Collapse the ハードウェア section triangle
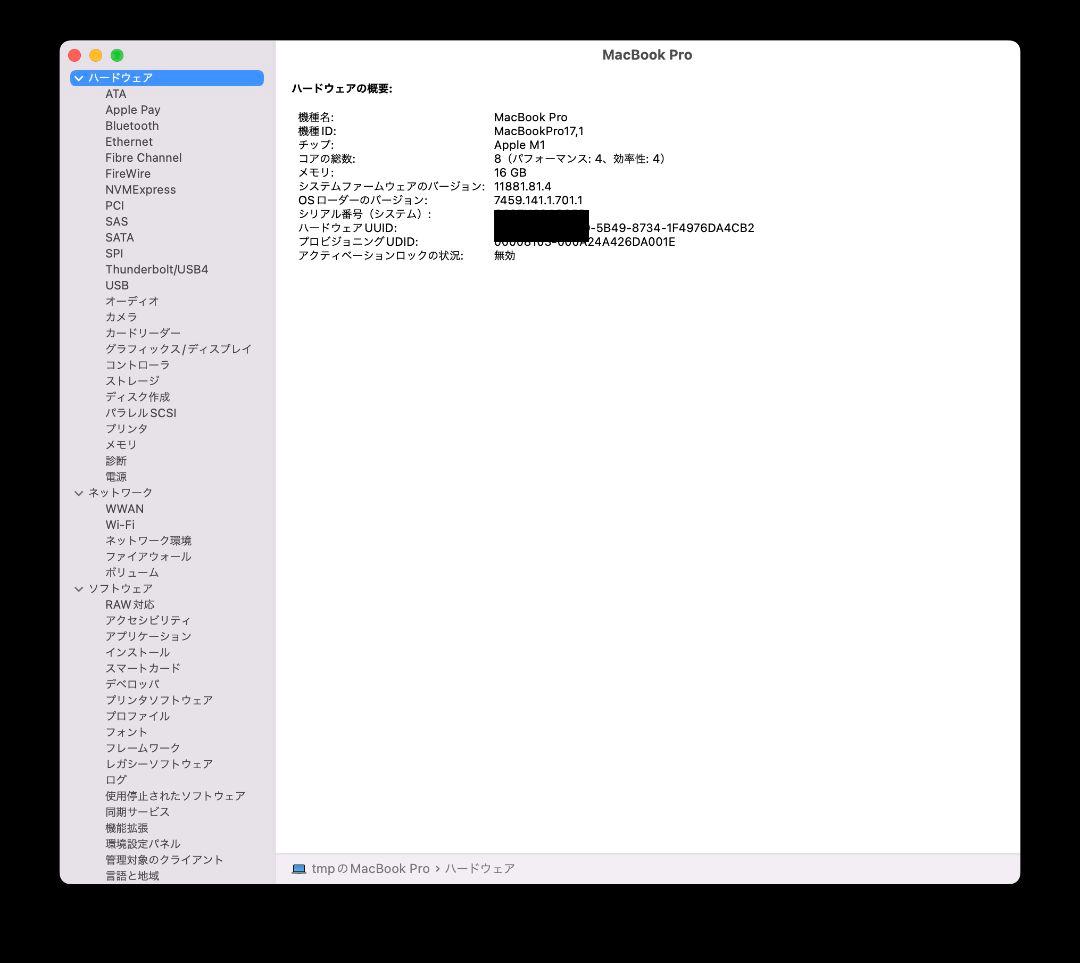This screenshot has height=963, width=1080. tap(78, 78)
